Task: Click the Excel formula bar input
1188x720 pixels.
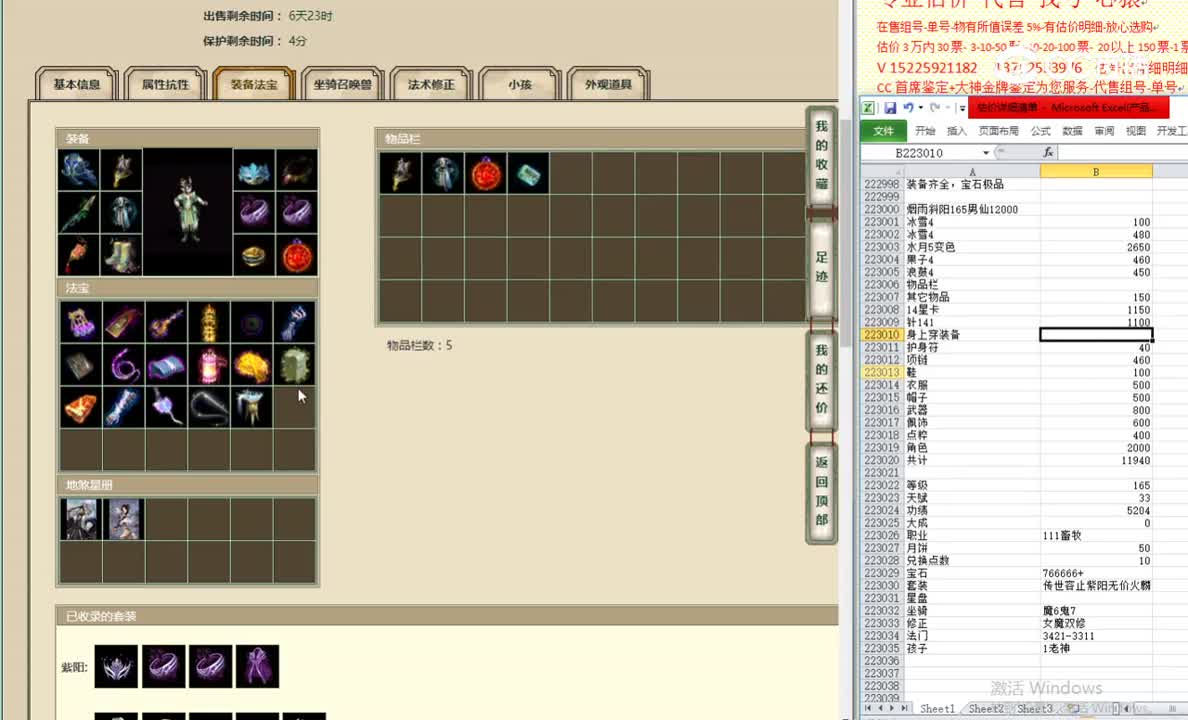Action: click(x=1123, y=152)
